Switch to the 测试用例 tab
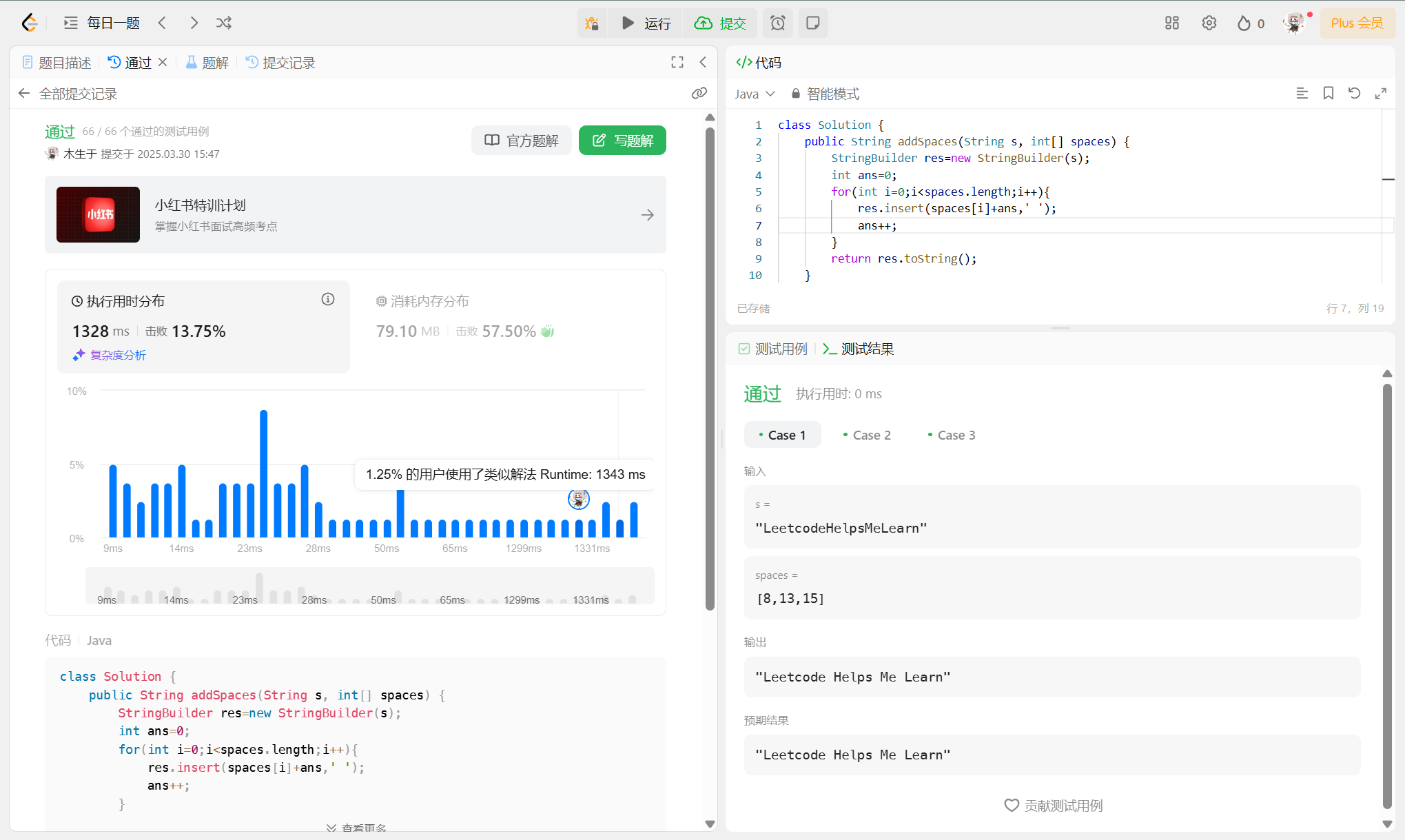The height and width of the screenshot is (840, 1405). pos(773,349)
